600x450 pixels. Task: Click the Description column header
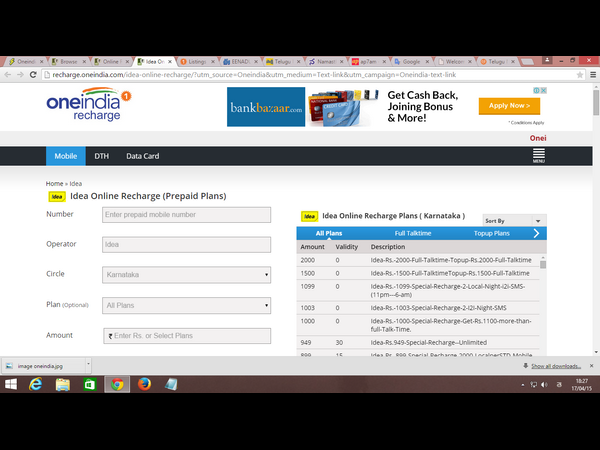[388, 247]
